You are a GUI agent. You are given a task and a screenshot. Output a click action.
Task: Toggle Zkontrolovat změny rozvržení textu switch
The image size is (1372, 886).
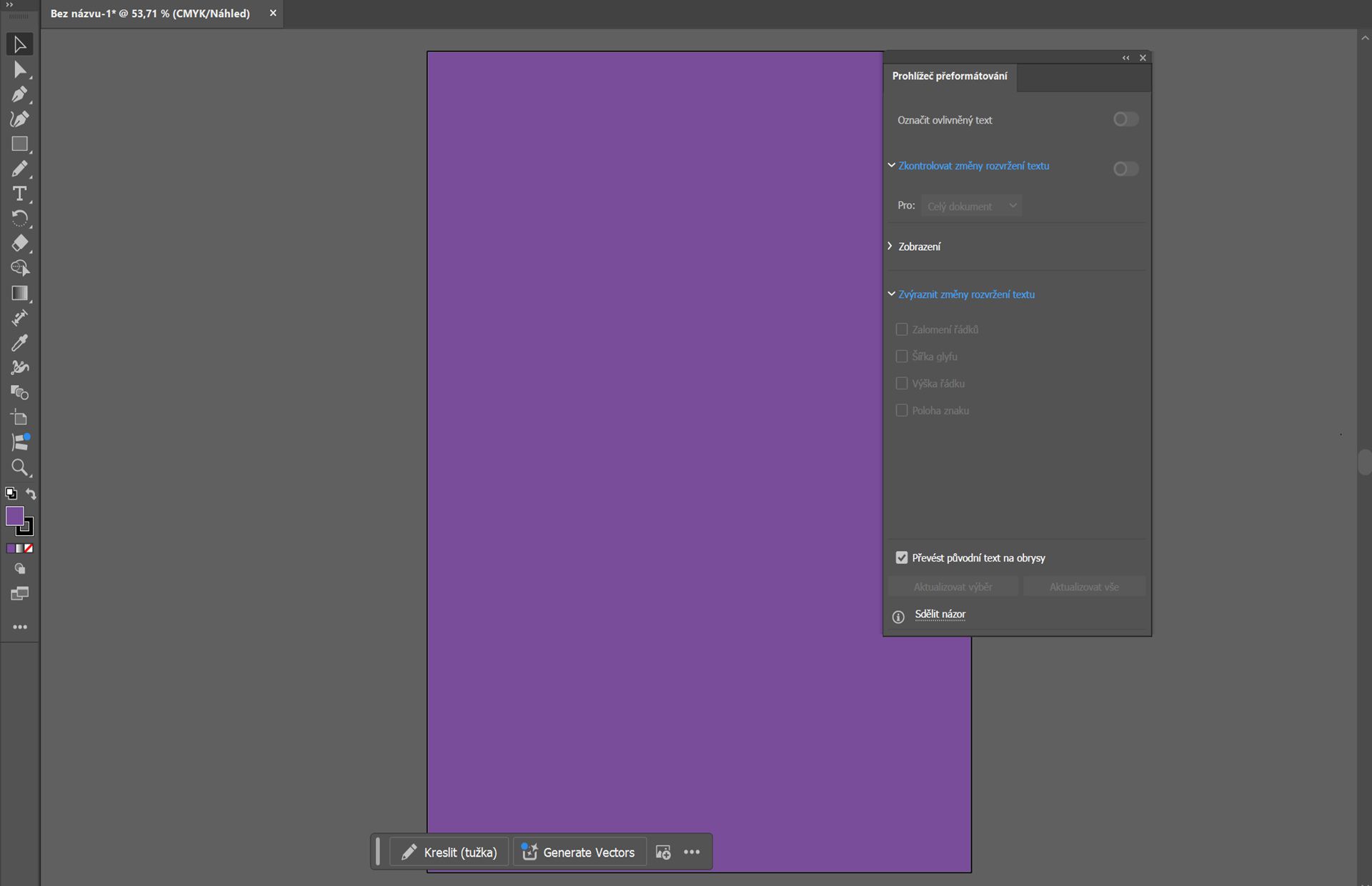coord(1125,169)
